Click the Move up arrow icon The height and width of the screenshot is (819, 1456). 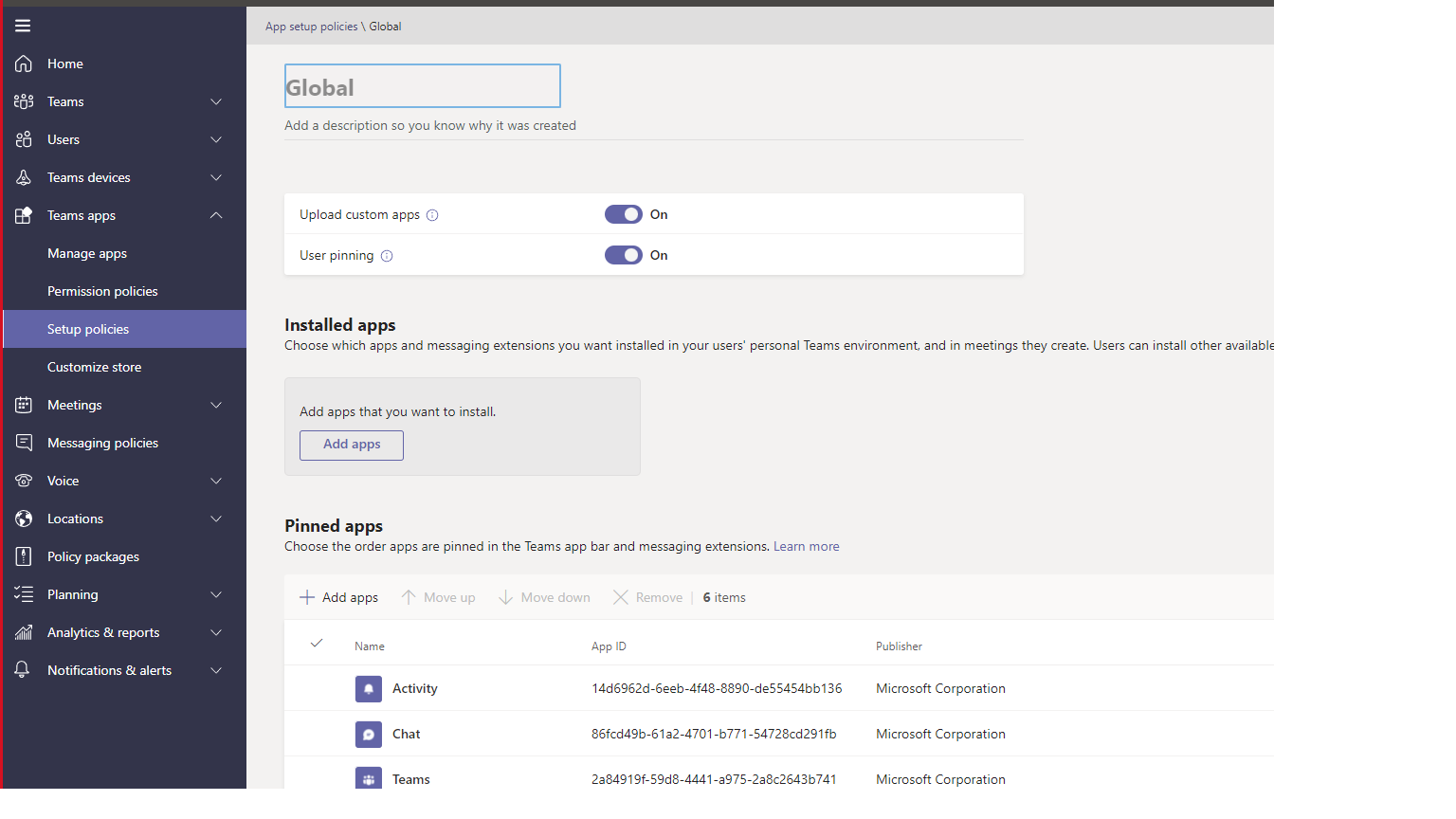(409, 597)
